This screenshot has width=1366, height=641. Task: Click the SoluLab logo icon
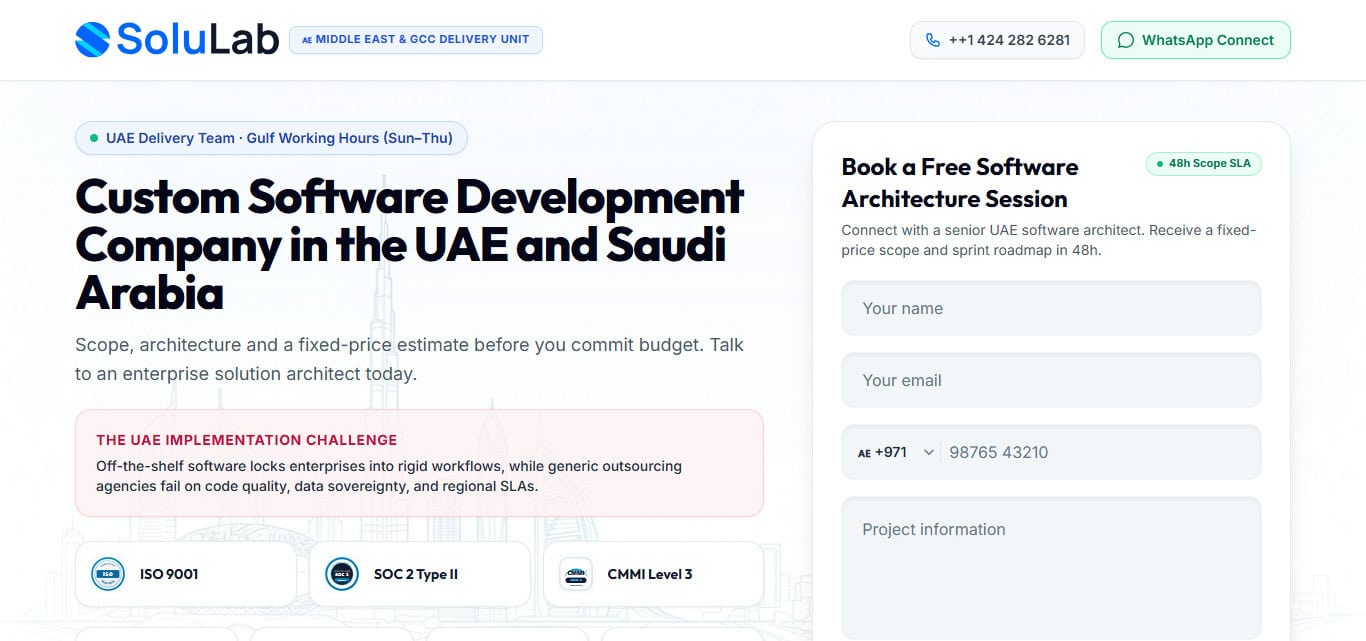pos(92,40)
